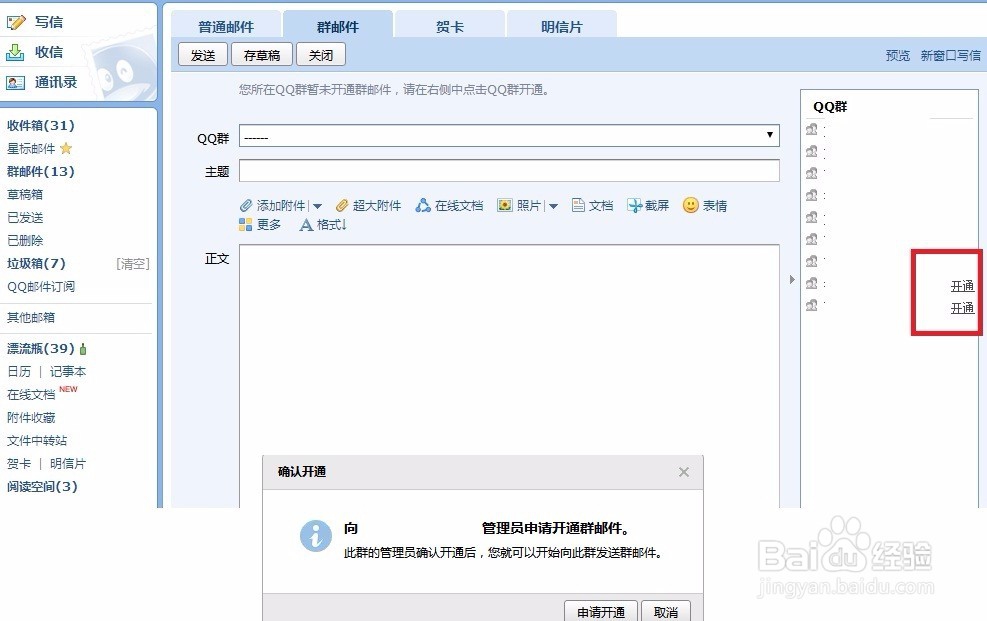The height and width of the screenshot is (621, 987).
Task: Click 星标邮件 text link
Action: (x=31, y=148)
